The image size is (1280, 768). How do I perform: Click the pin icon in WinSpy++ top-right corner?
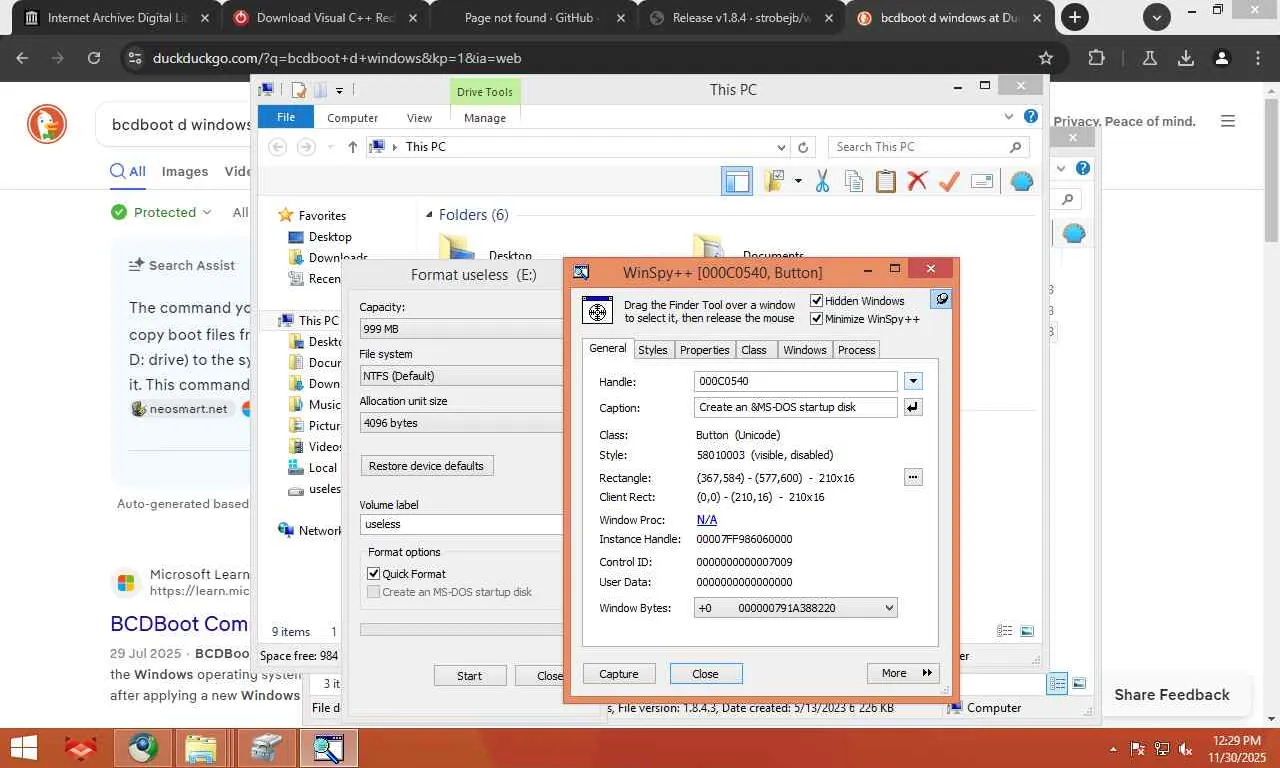(x=940, y=299)
